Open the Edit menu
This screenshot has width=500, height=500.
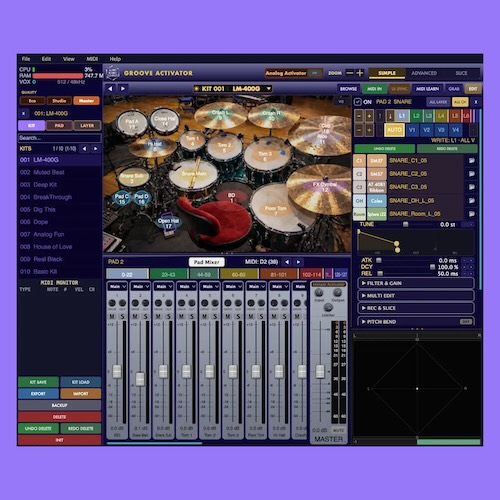46,59
